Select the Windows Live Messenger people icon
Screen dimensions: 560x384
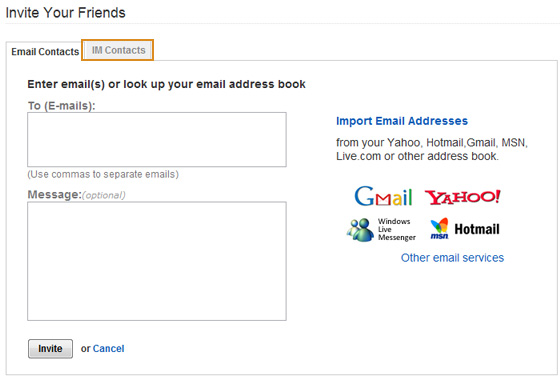tap(360, 230)
